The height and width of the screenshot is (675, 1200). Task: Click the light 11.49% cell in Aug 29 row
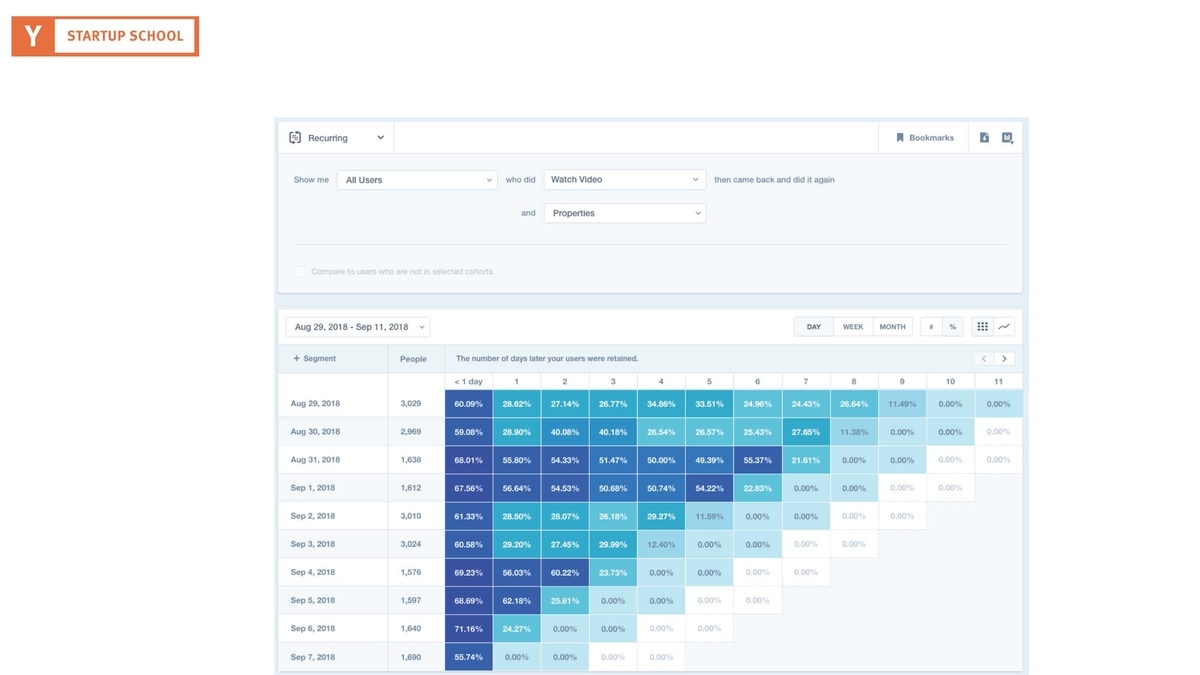[903, 404]
